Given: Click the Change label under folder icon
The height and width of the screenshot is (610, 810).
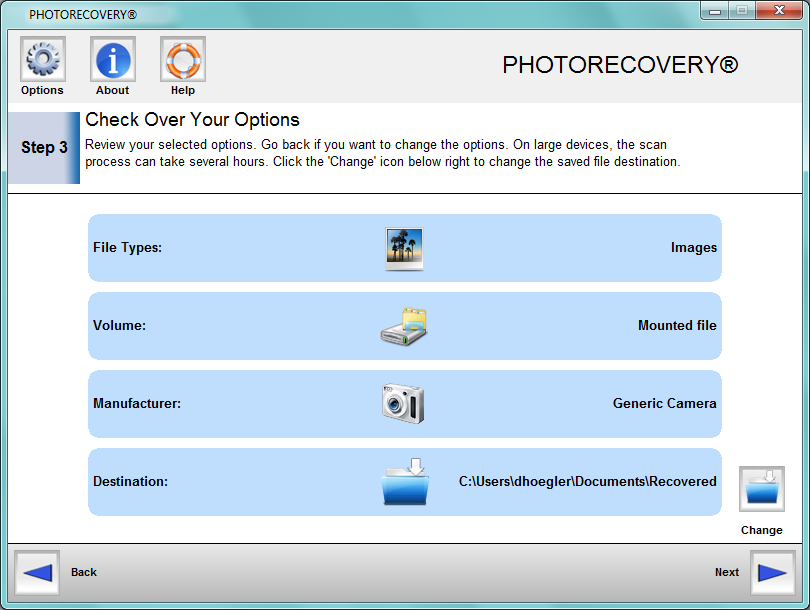Looking at the screenshot, I should [x=762, y=530].
